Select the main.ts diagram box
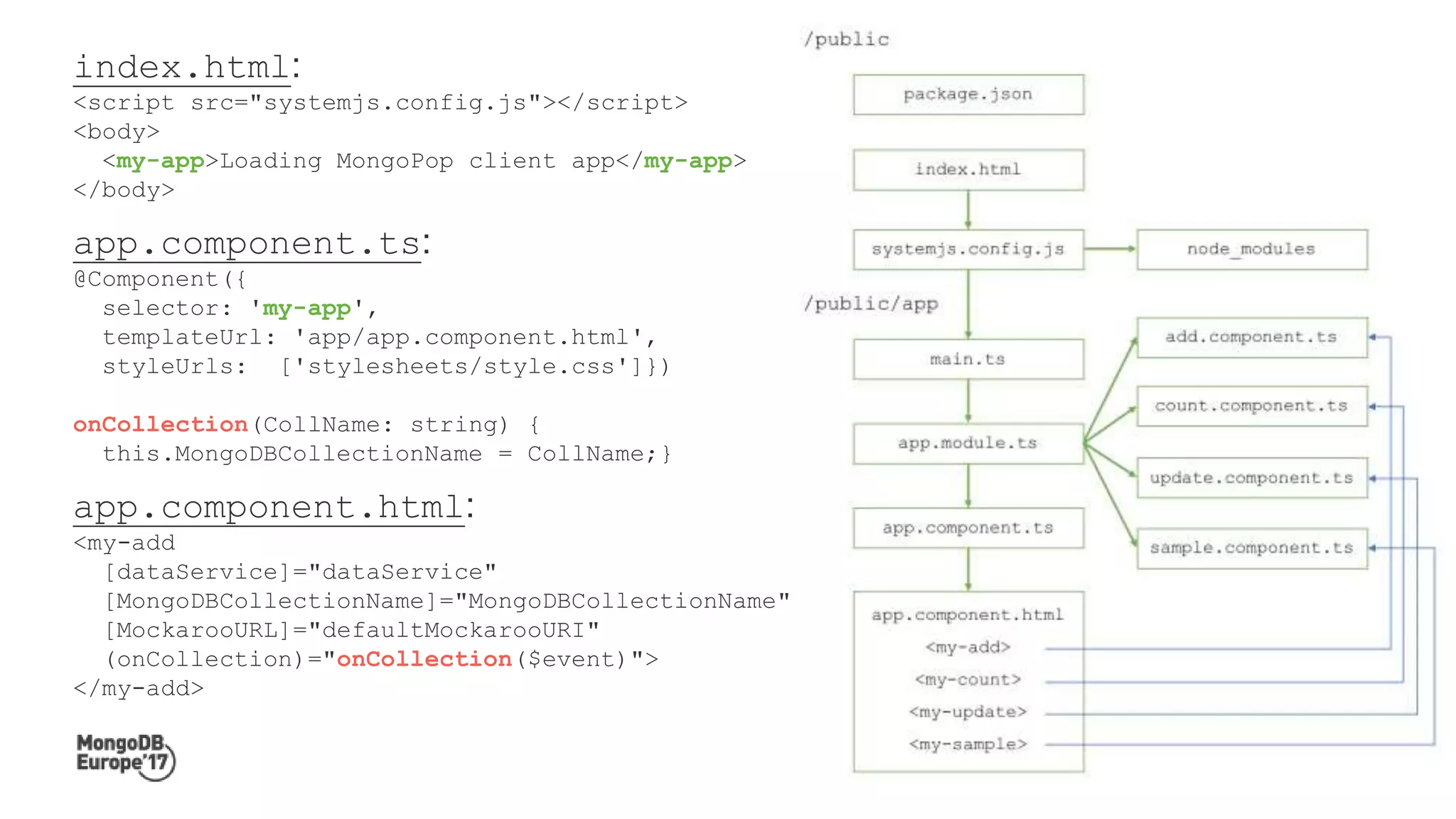Viewport: 1456px width, 819px height. pyautogui.click(x=968, y=360)
